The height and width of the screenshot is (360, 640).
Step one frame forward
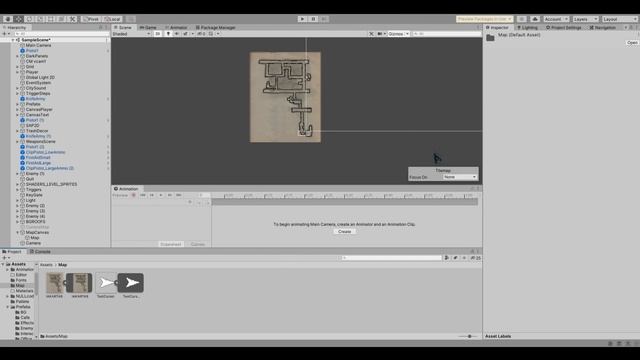point(324,19)
